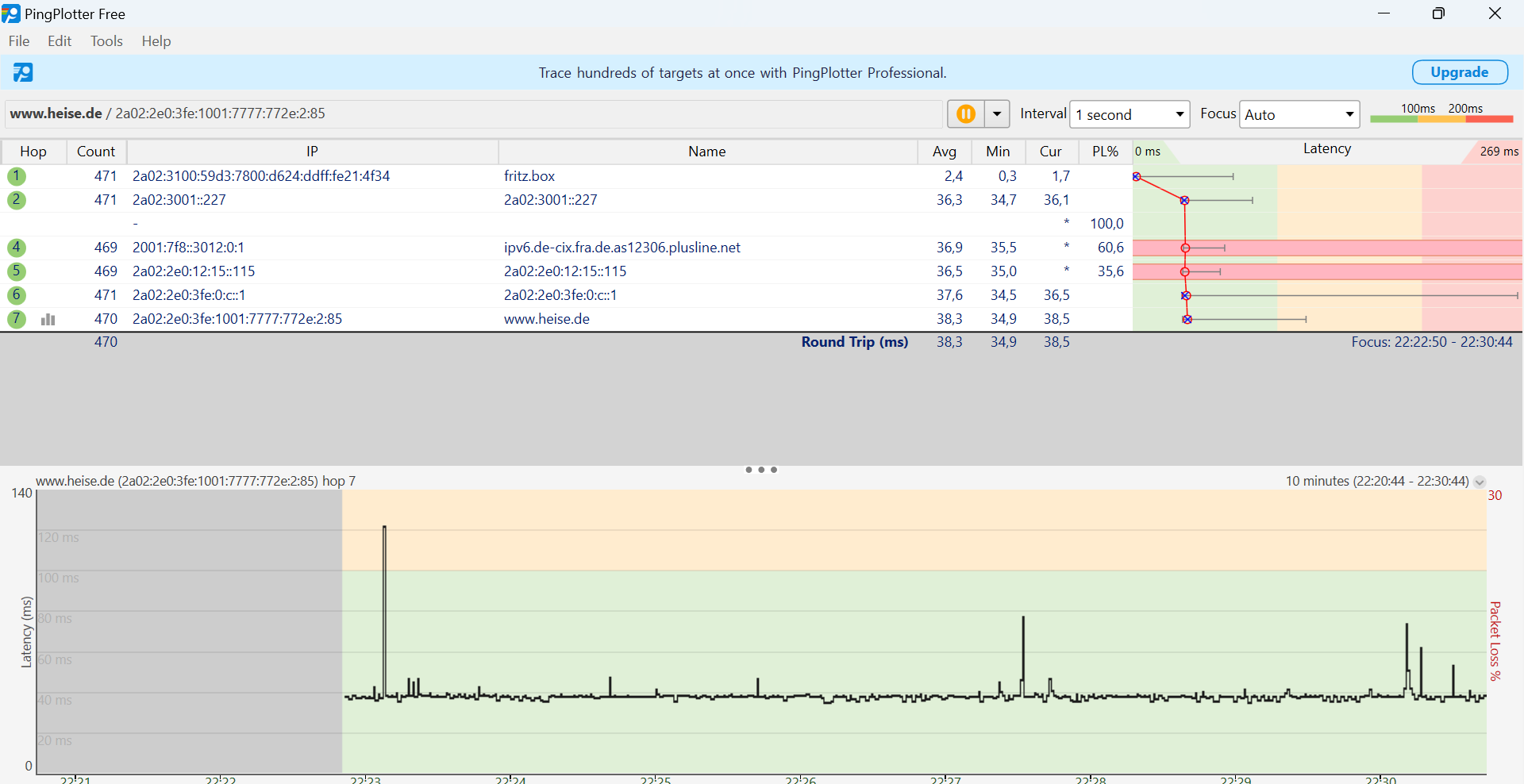Click the Count column header

[96, 152]
